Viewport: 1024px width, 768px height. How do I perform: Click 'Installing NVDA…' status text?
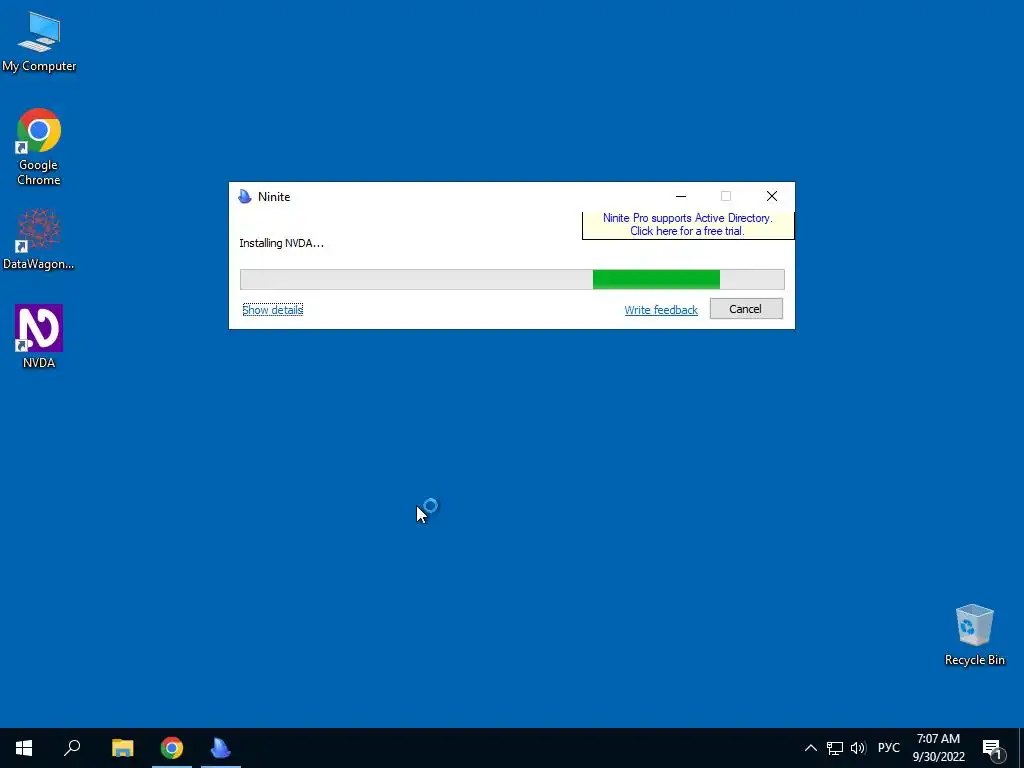point(281,243)
